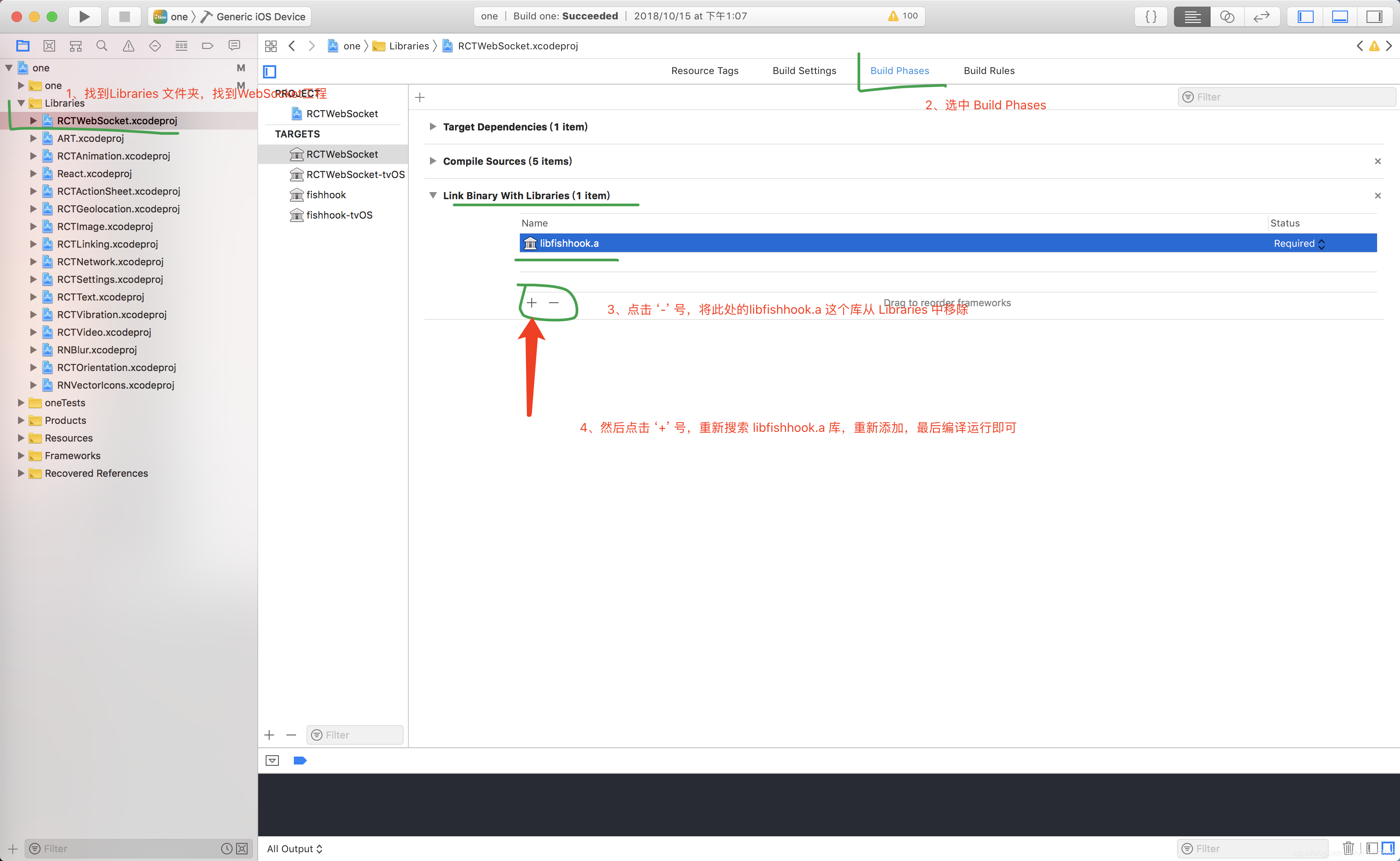
Task: Toggle the right Utilities panel visibility
Action: tap(1374, 16)
